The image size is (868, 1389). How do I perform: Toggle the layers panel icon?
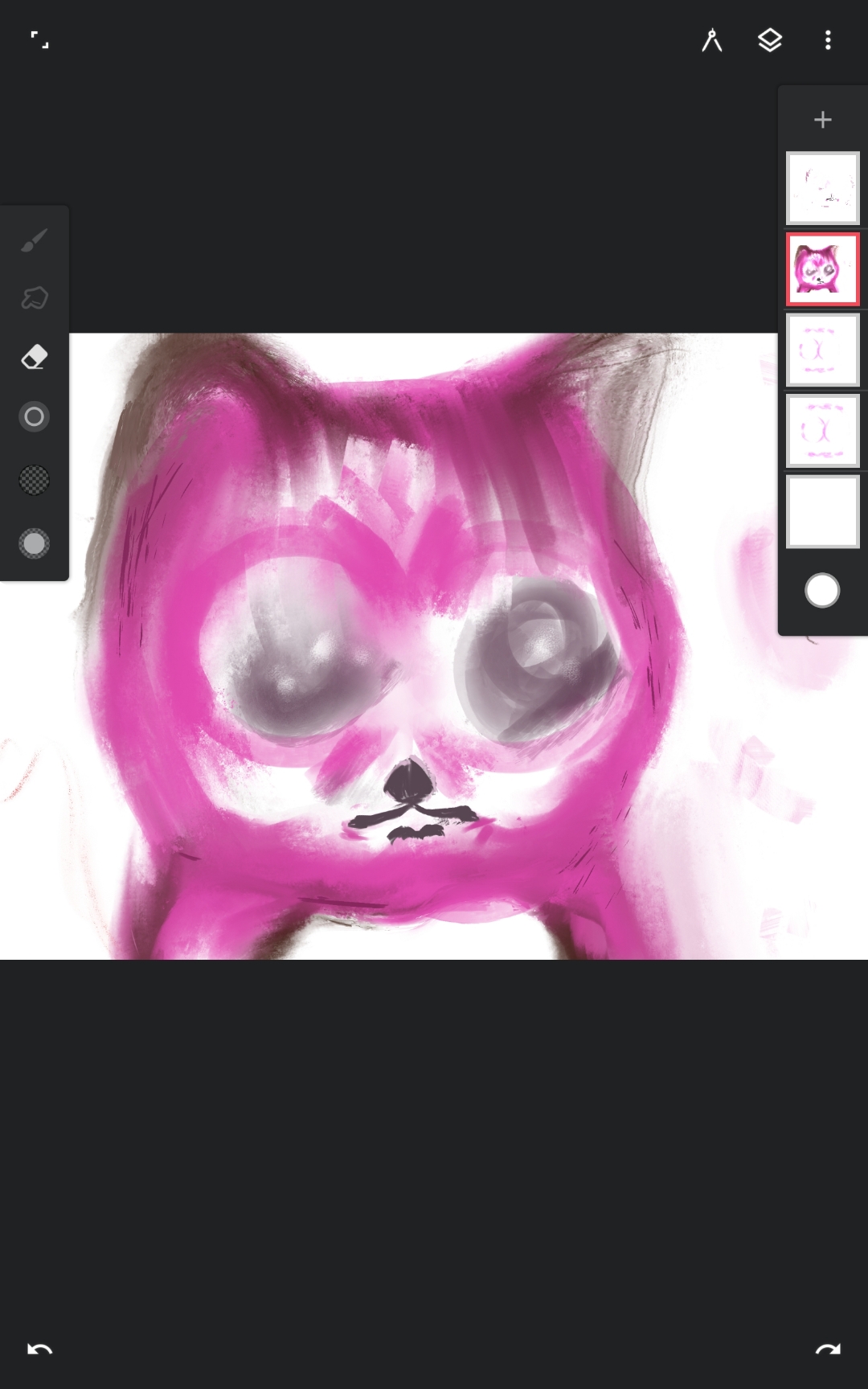[770, 40]
